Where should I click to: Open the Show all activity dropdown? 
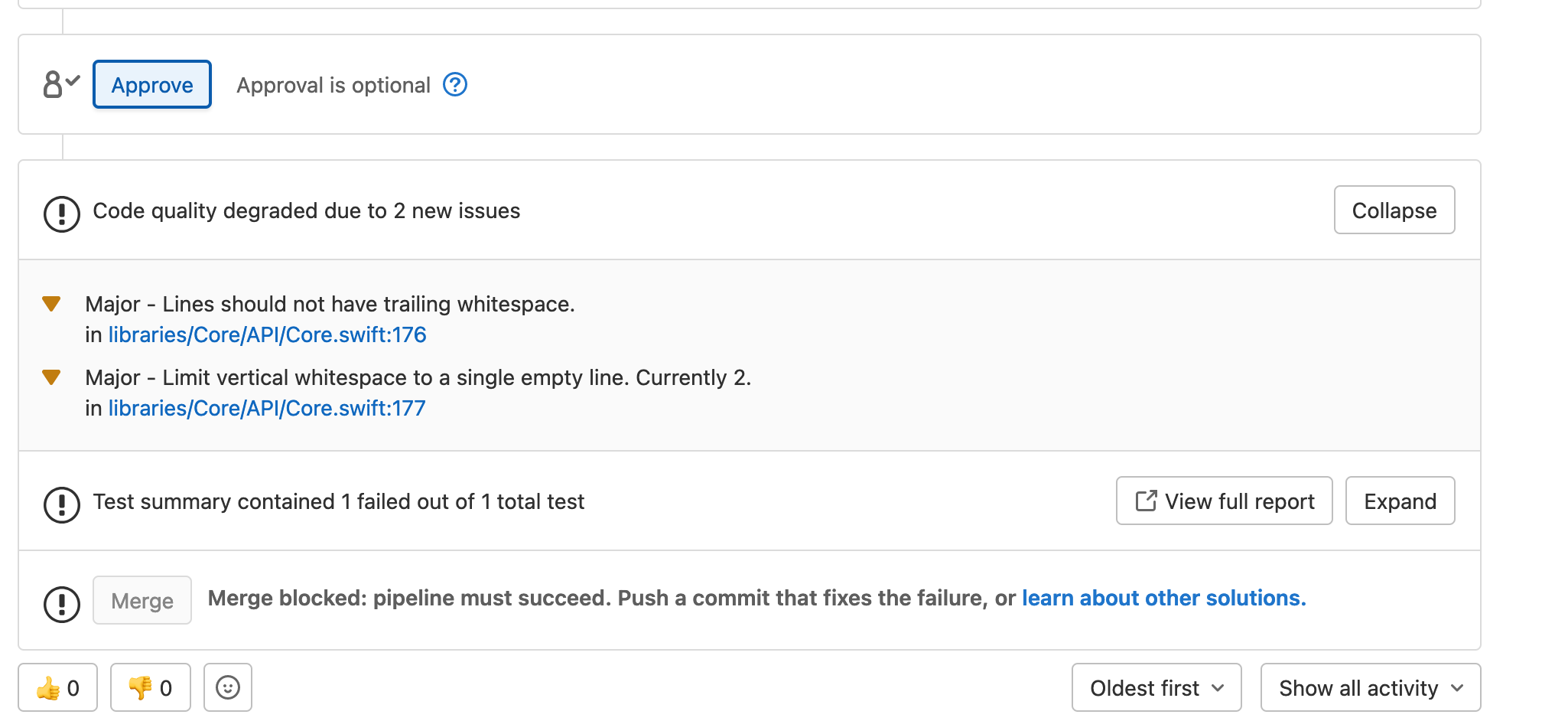[1369, 687]
